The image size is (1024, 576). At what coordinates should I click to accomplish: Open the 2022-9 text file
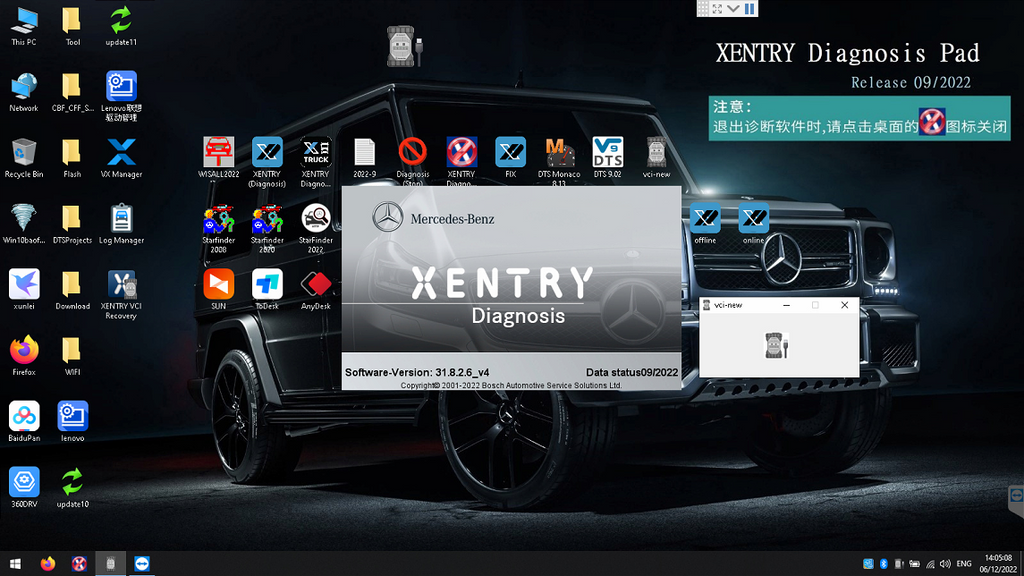(364, 153)
